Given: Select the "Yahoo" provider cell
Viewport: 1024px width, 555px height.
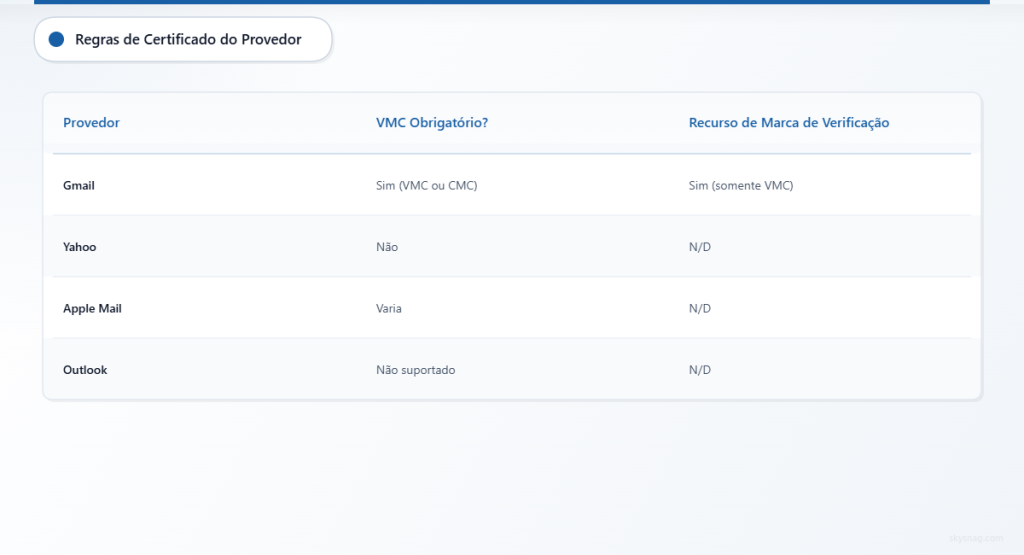Looking at the screenshot, I should (80, 247).
